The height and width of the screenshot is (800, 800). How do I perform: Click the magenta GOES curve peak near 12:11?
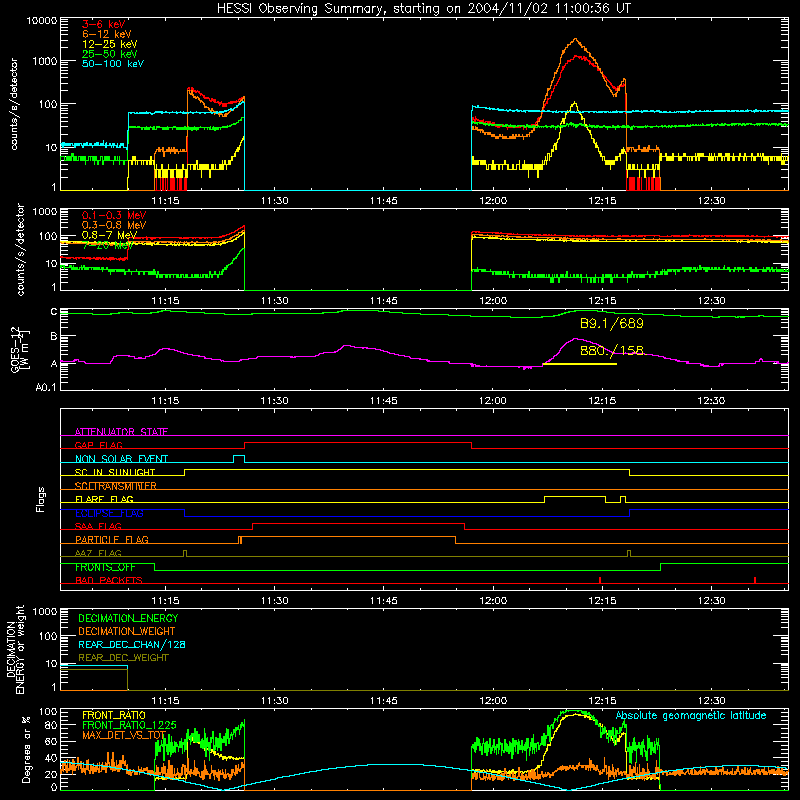tap(576, 339)
